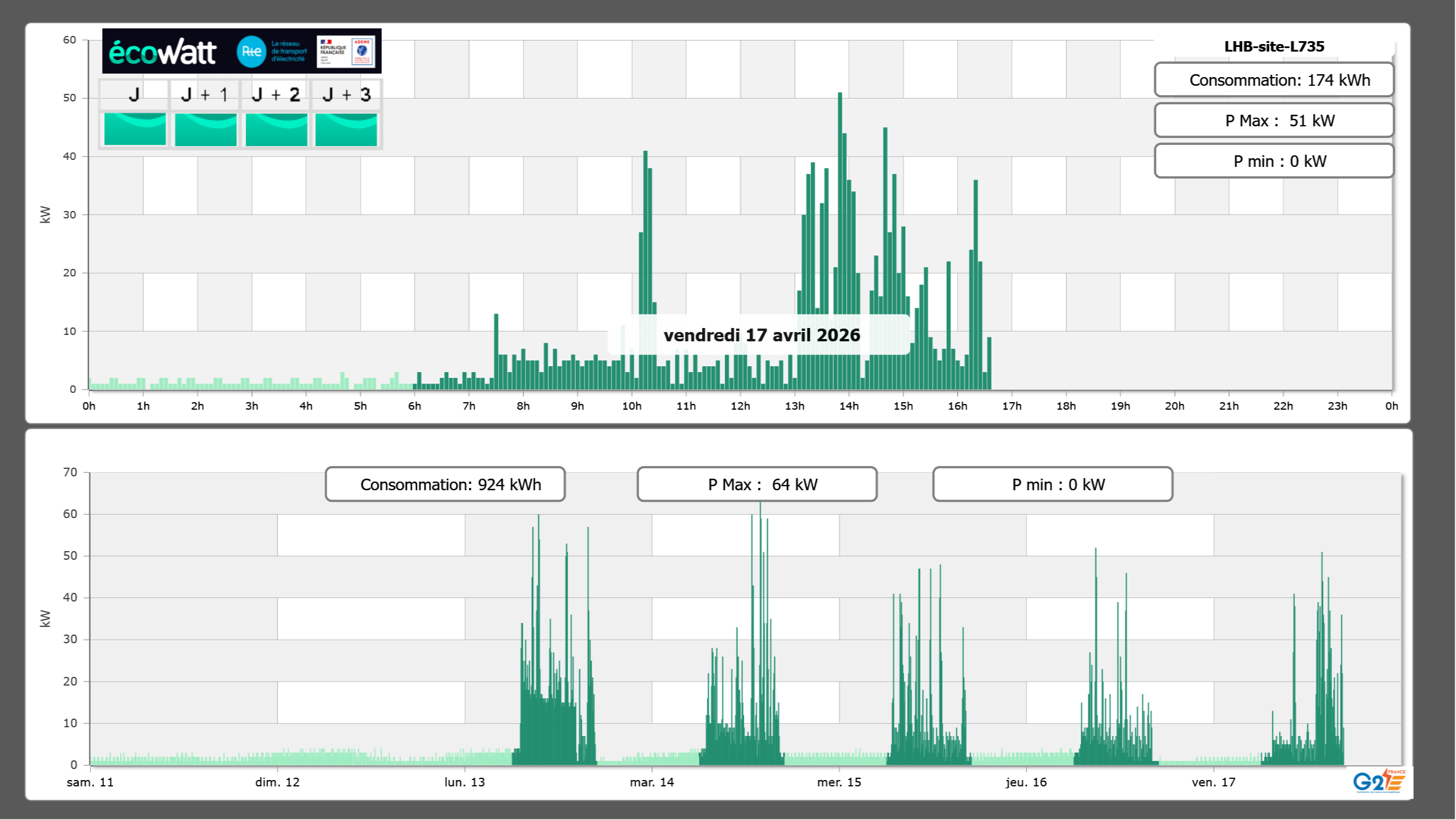Image resolution: width=1456 pixels, height=820 pixels.
Task: Click the green J + 1 signal icon
Action: point(205,129)
